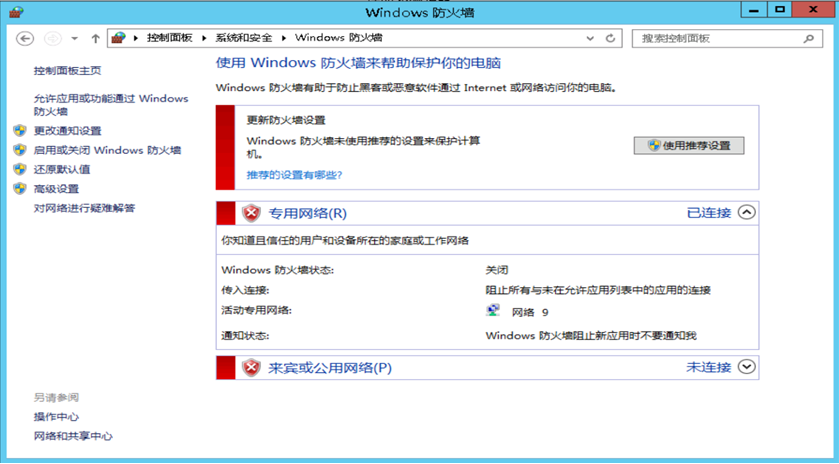Click the Windows 防火墙状态: label
Viewport: 839px width, 464px height.
(x=278, y=270)
